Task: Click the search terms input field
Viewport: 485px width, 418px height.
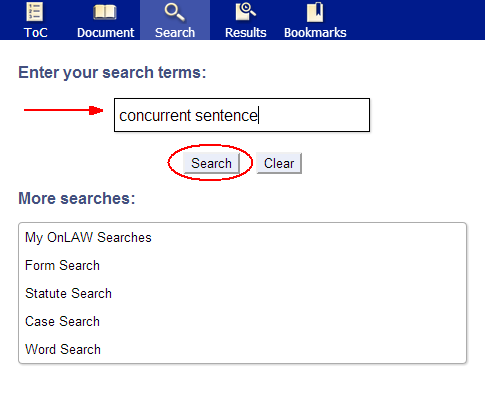Action: [x=242, y=115]
